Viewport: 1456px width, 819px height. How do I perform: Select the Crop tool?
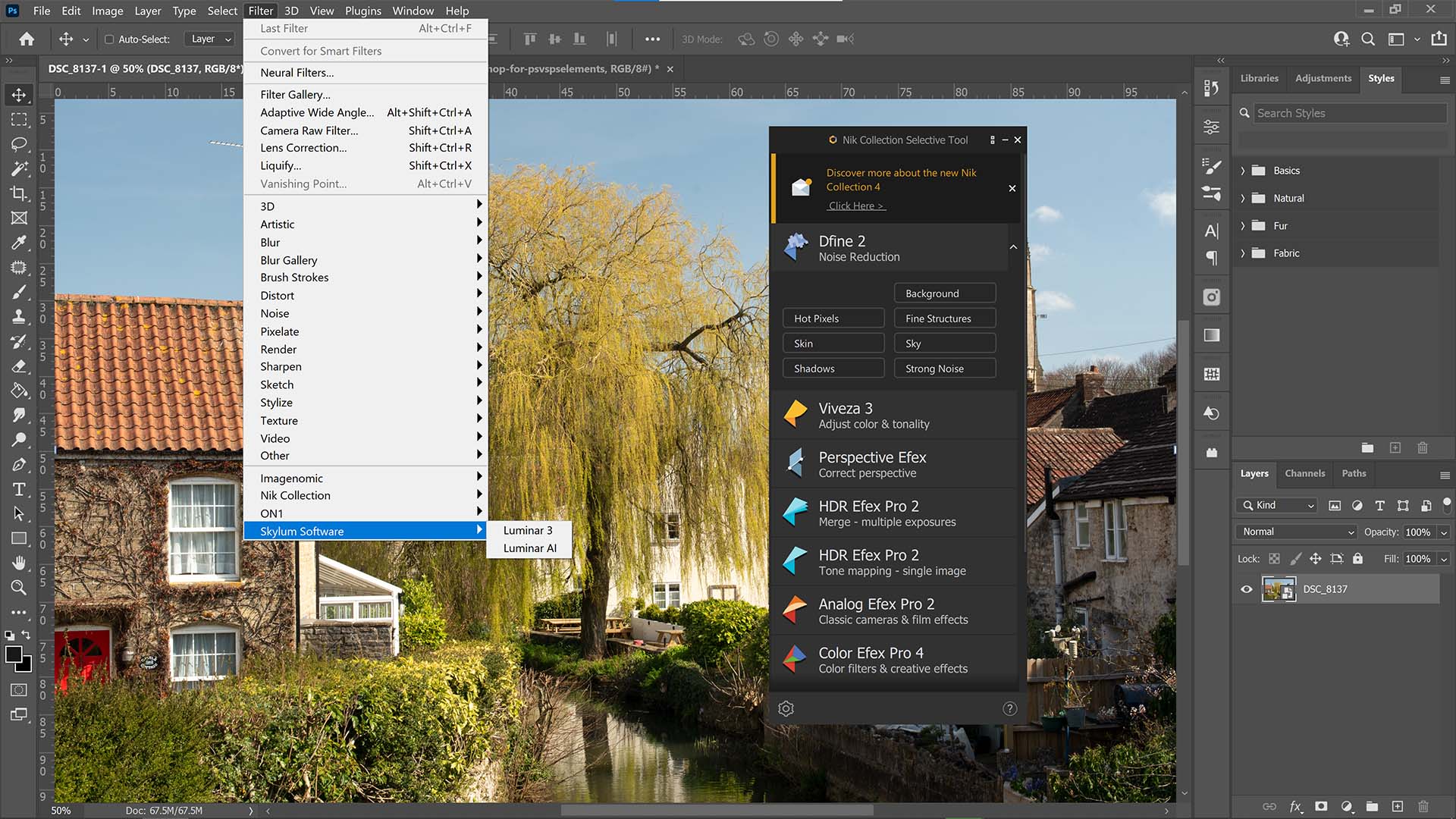click(19, 193)
